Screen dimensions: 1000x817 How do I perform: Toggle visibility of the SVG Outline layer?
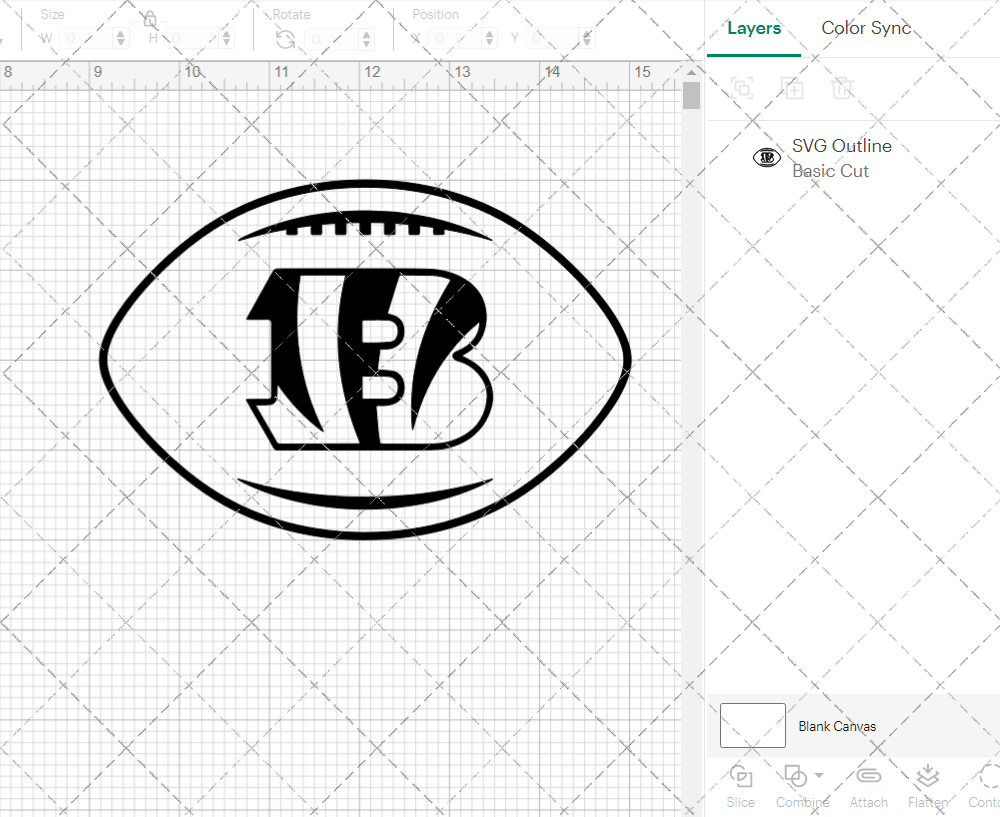coord(766,156)
